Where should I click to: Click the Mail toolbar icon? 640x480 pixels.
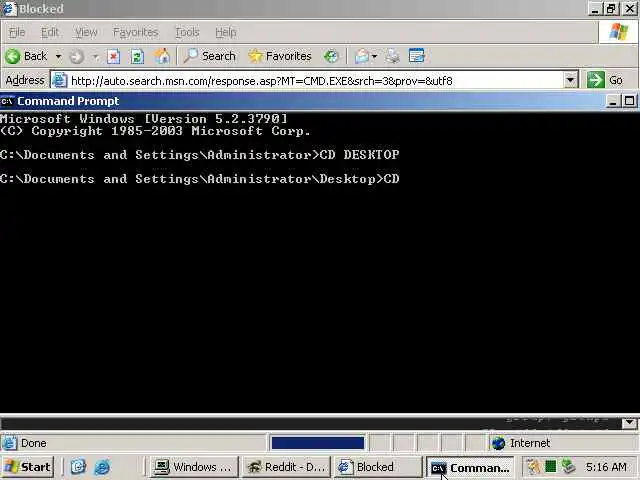pos(362,56)
